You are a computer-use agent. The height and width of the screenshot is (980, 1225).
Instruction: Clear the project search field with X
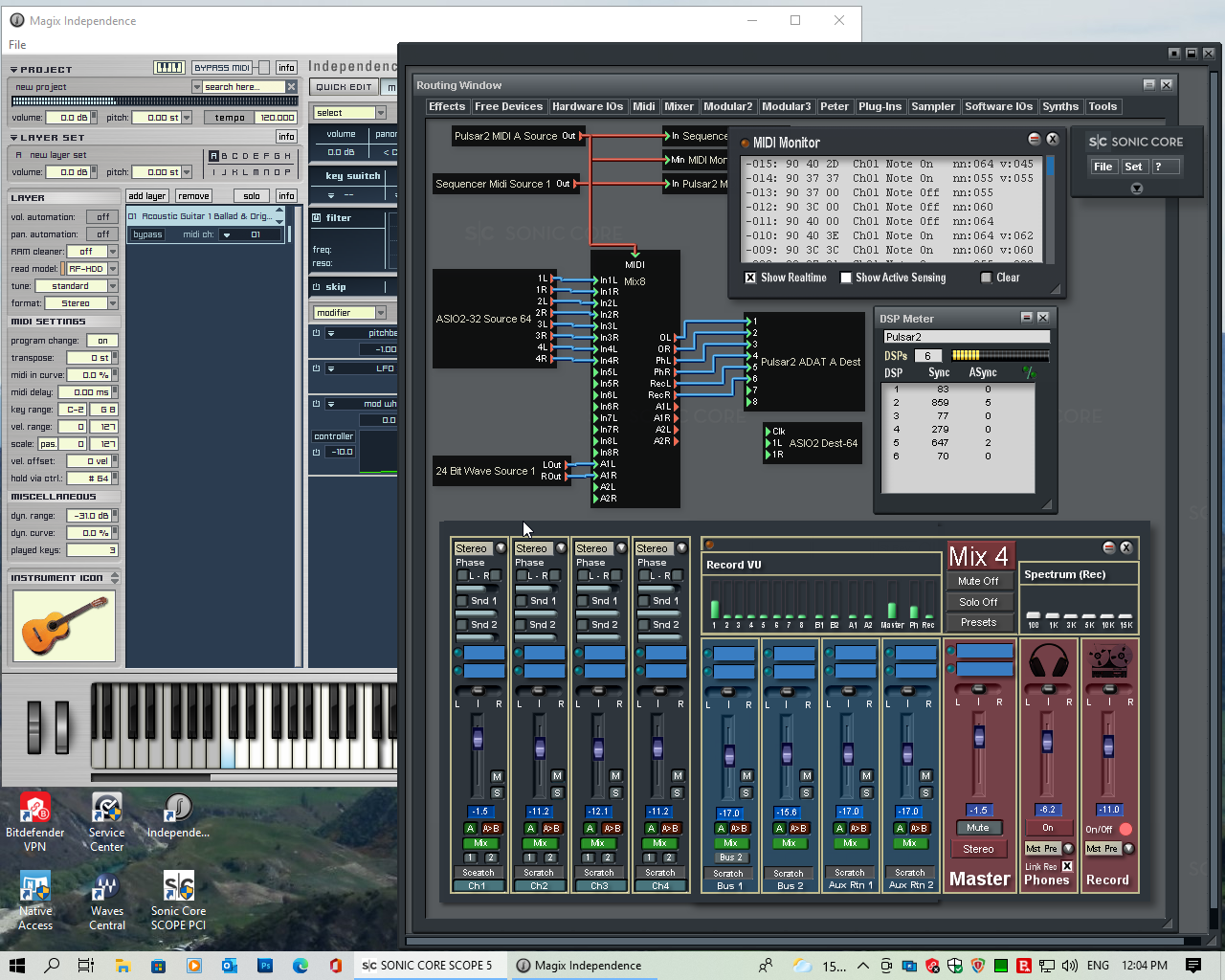(291, 87)
